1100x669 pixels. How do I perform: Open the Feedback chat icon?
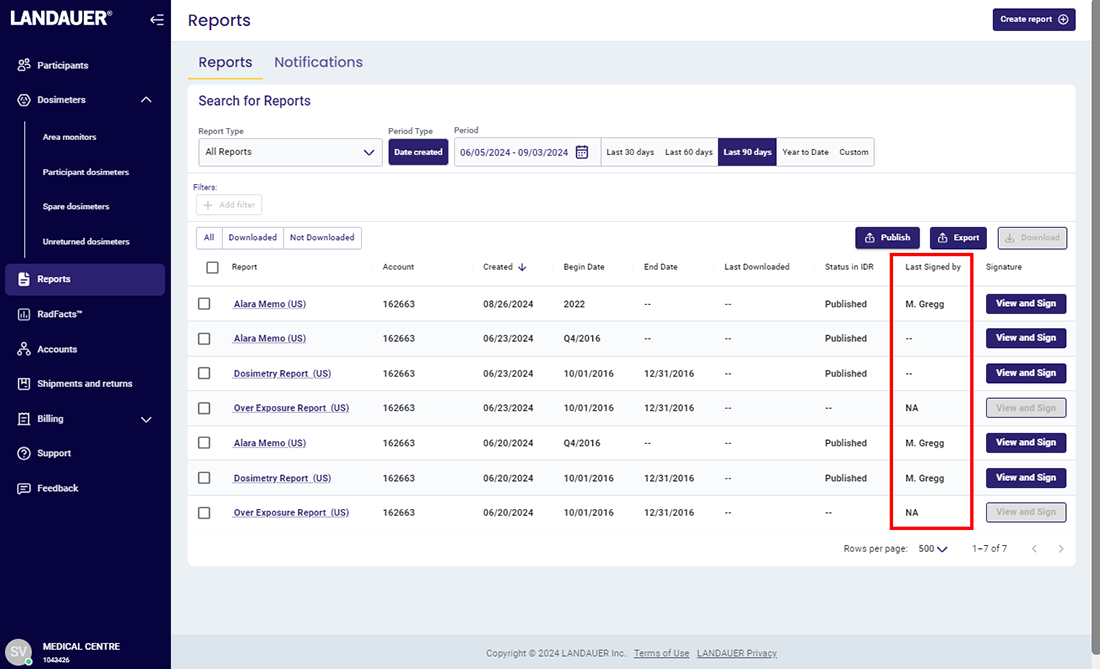point(24,488)
